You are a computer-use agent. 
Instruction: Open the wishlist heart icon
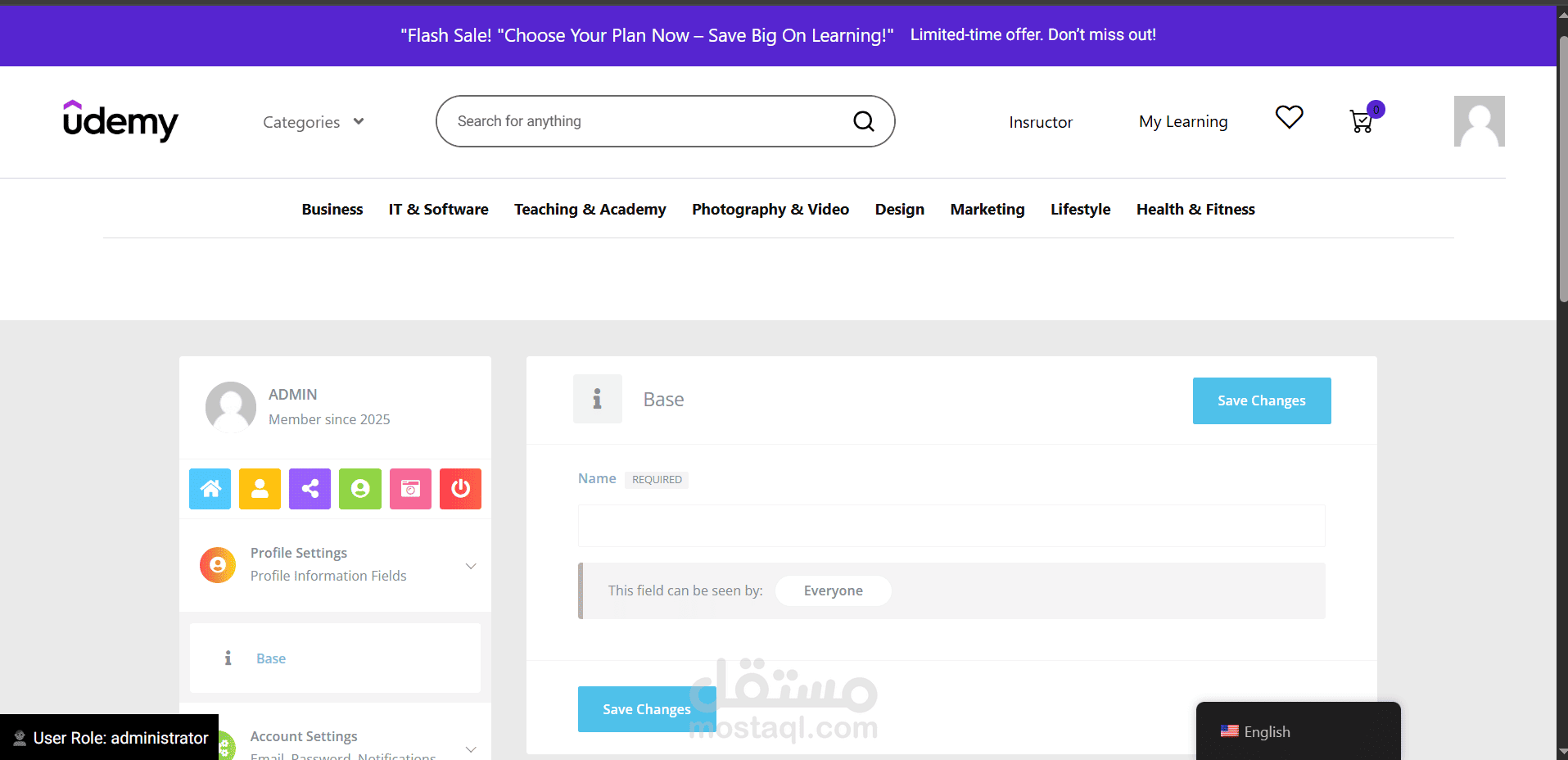click(1289, 117)
